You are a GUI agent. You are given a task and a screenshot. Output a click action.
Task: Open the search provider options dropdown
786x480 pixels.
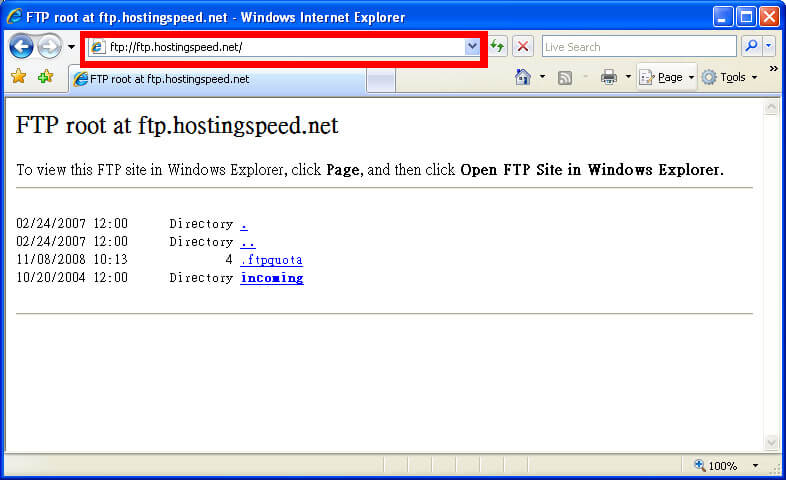click(769, 46)
